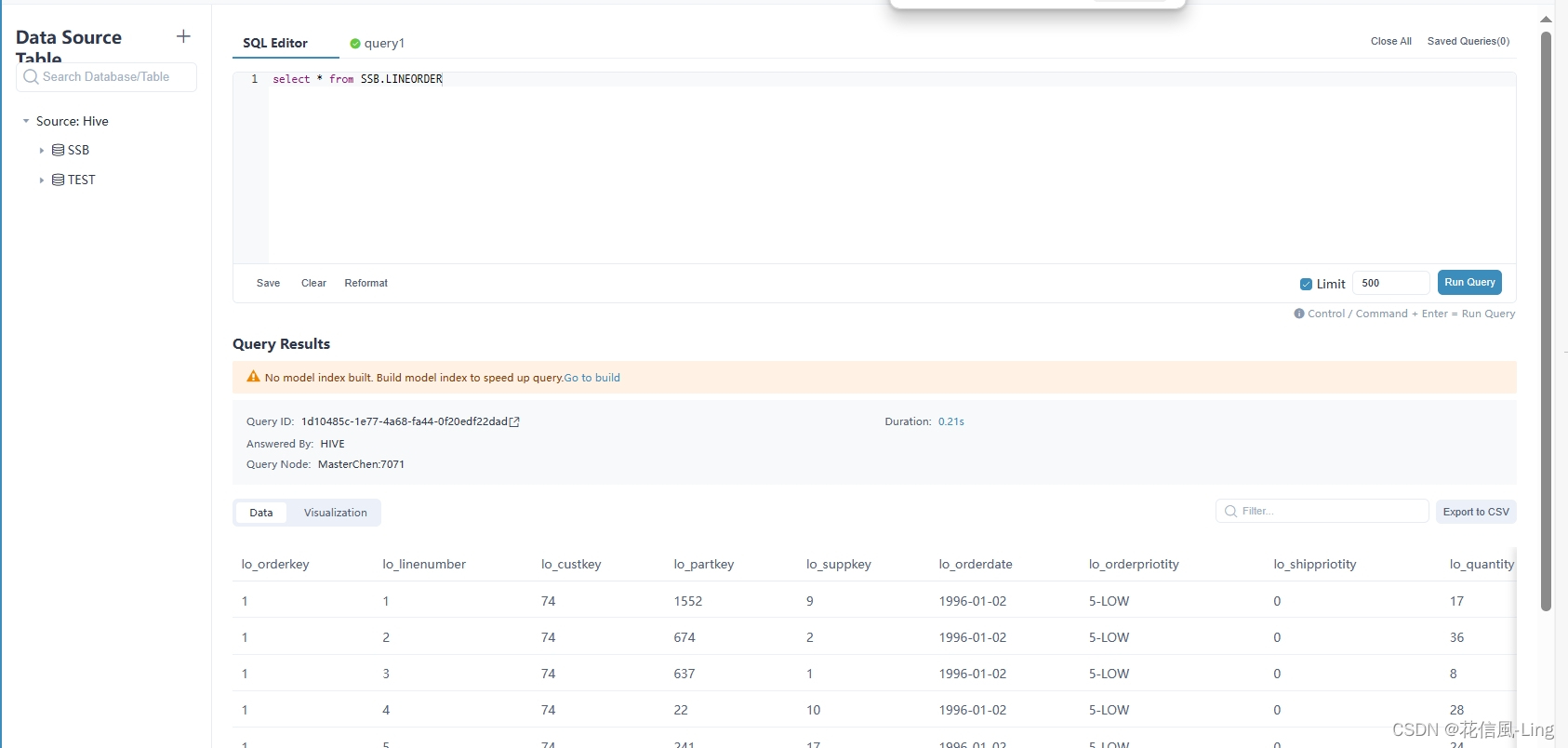Click the lo_partkey column header
The image size is (1568, 748).
tap(704, 564)
